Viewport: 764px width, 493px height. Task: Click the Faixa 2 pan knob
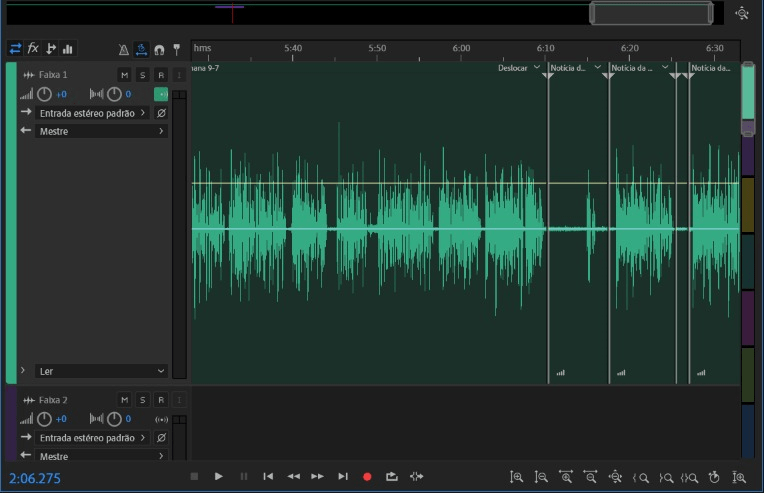pos(114,419)
